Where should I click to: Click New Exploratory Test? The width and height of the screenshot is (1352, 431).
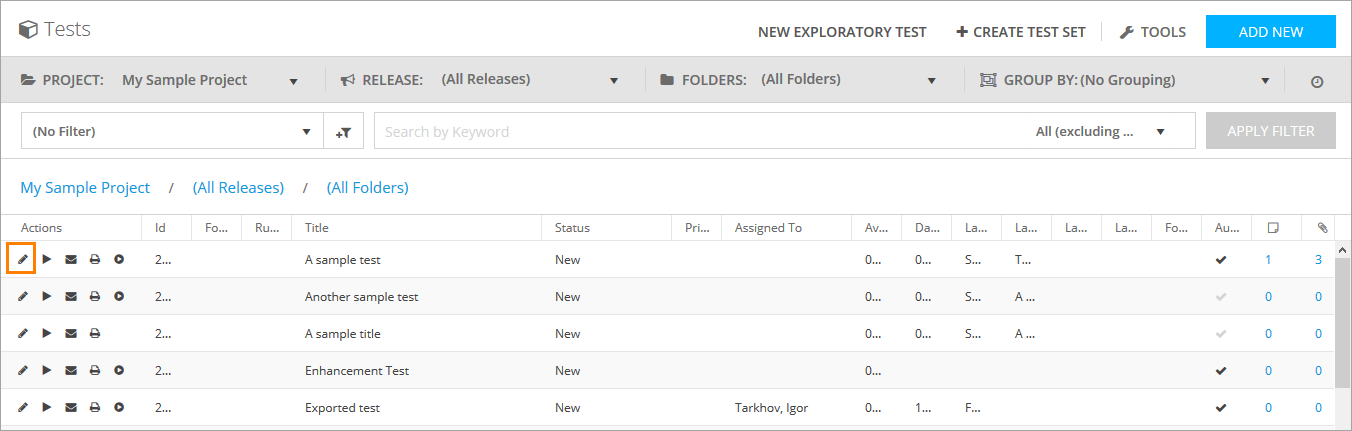(x=842, y=32)
